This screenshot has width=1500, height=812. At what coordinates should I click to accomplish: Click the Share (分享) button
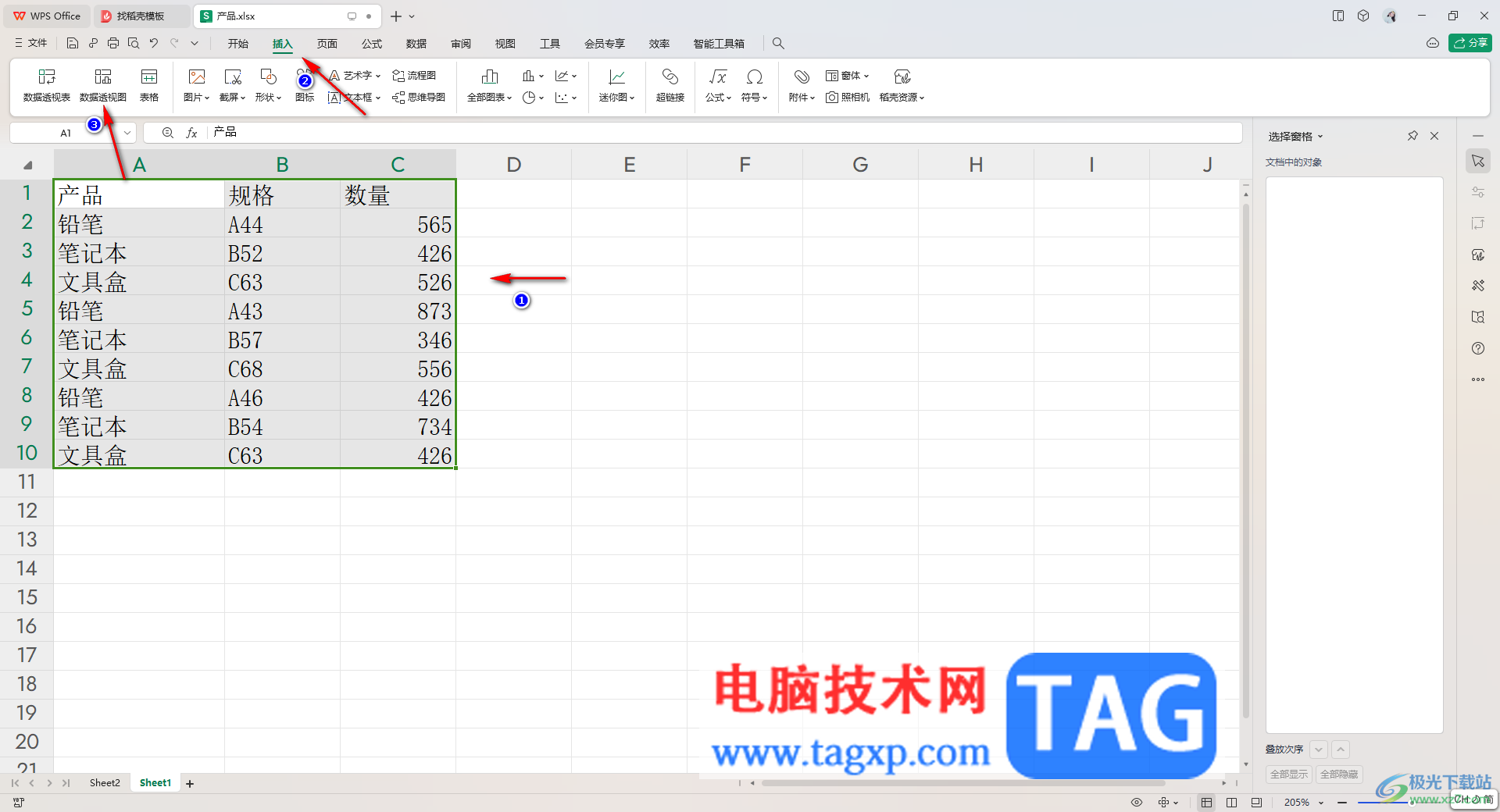click(1470, 43)
